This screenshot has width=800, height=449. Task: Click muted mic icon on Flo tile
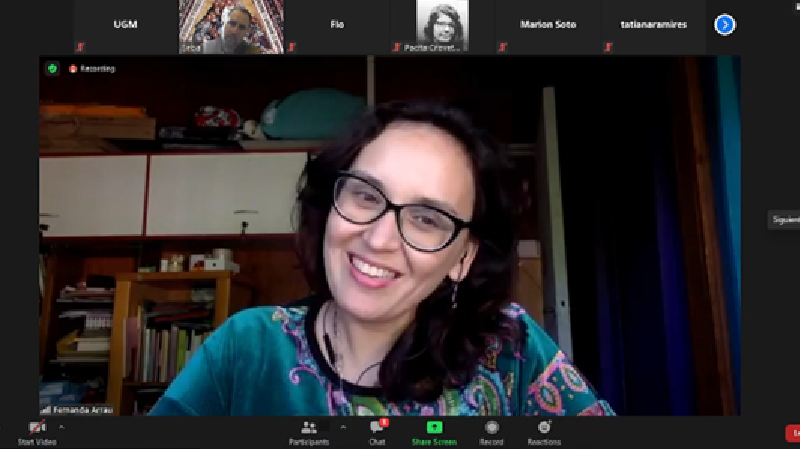pyautogui.click(x=291, y=47)
